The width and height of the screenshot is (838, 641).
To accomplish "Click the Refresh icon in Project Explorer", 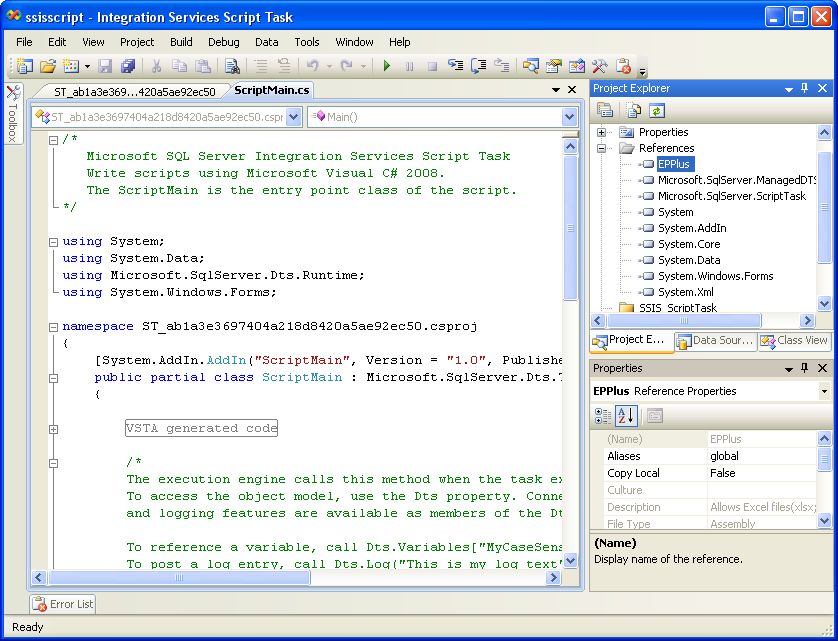I will pos(657,111).
